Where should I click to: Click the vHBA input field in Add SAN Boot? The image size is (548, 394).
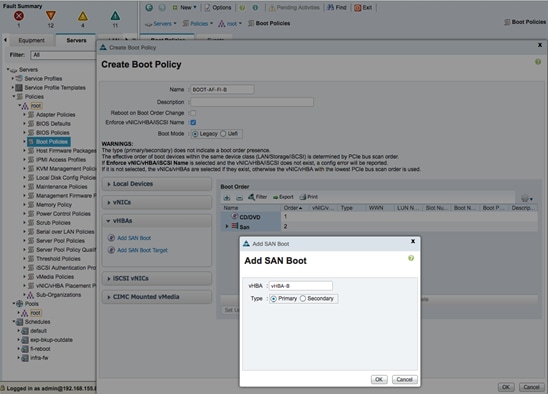tap(301, 286)
